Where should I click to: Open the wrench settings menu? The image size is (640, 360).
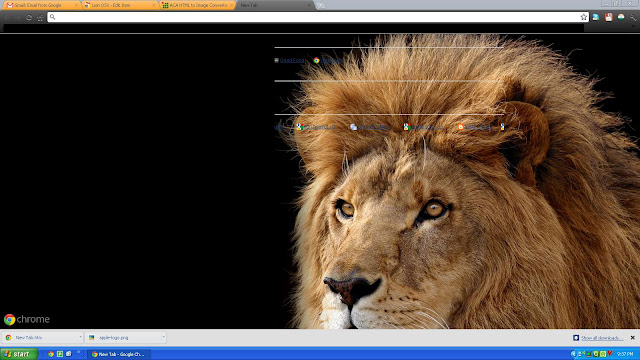(x=633, y=17)
